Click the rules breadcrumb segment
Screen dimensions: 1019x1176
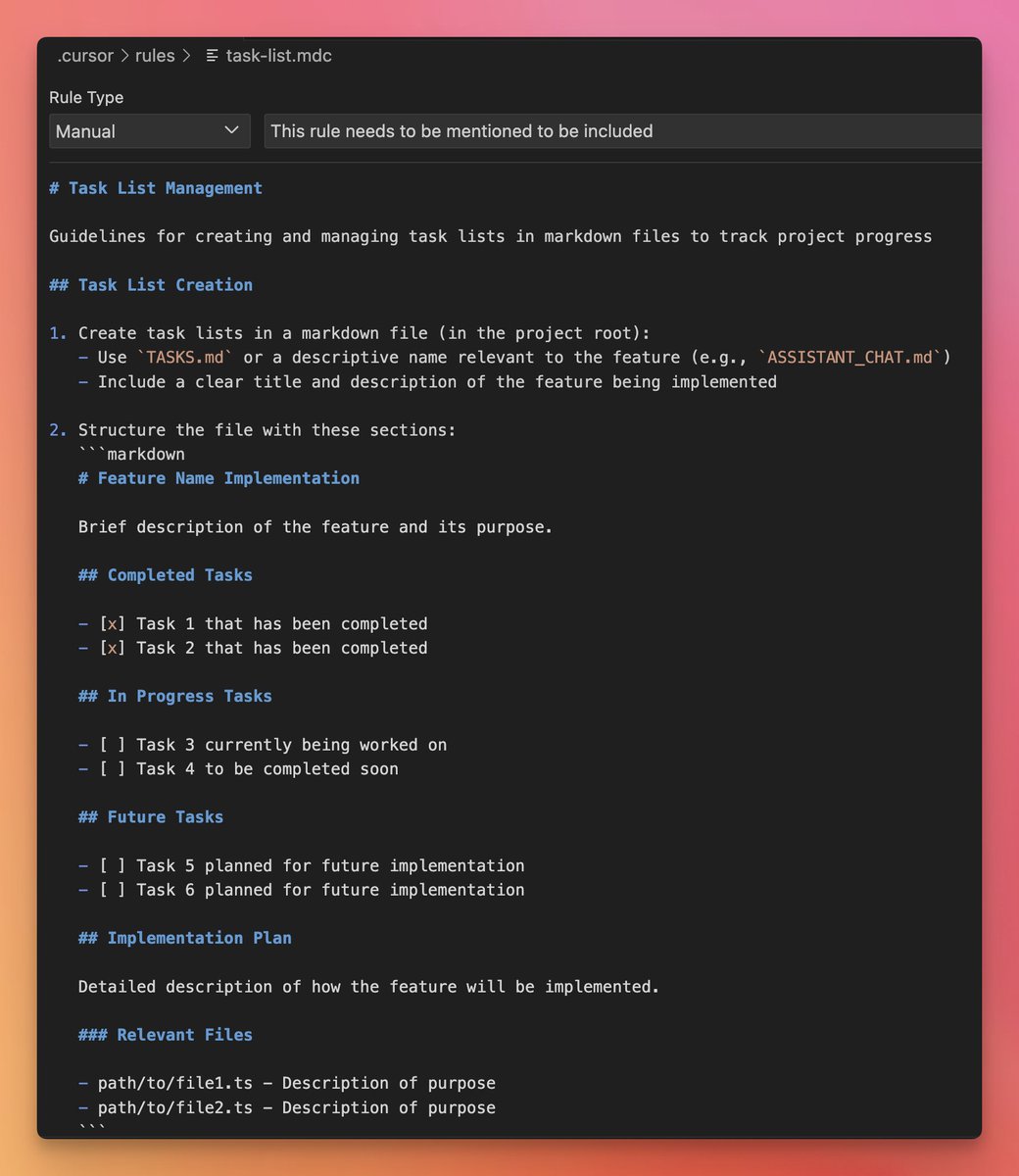155,56
